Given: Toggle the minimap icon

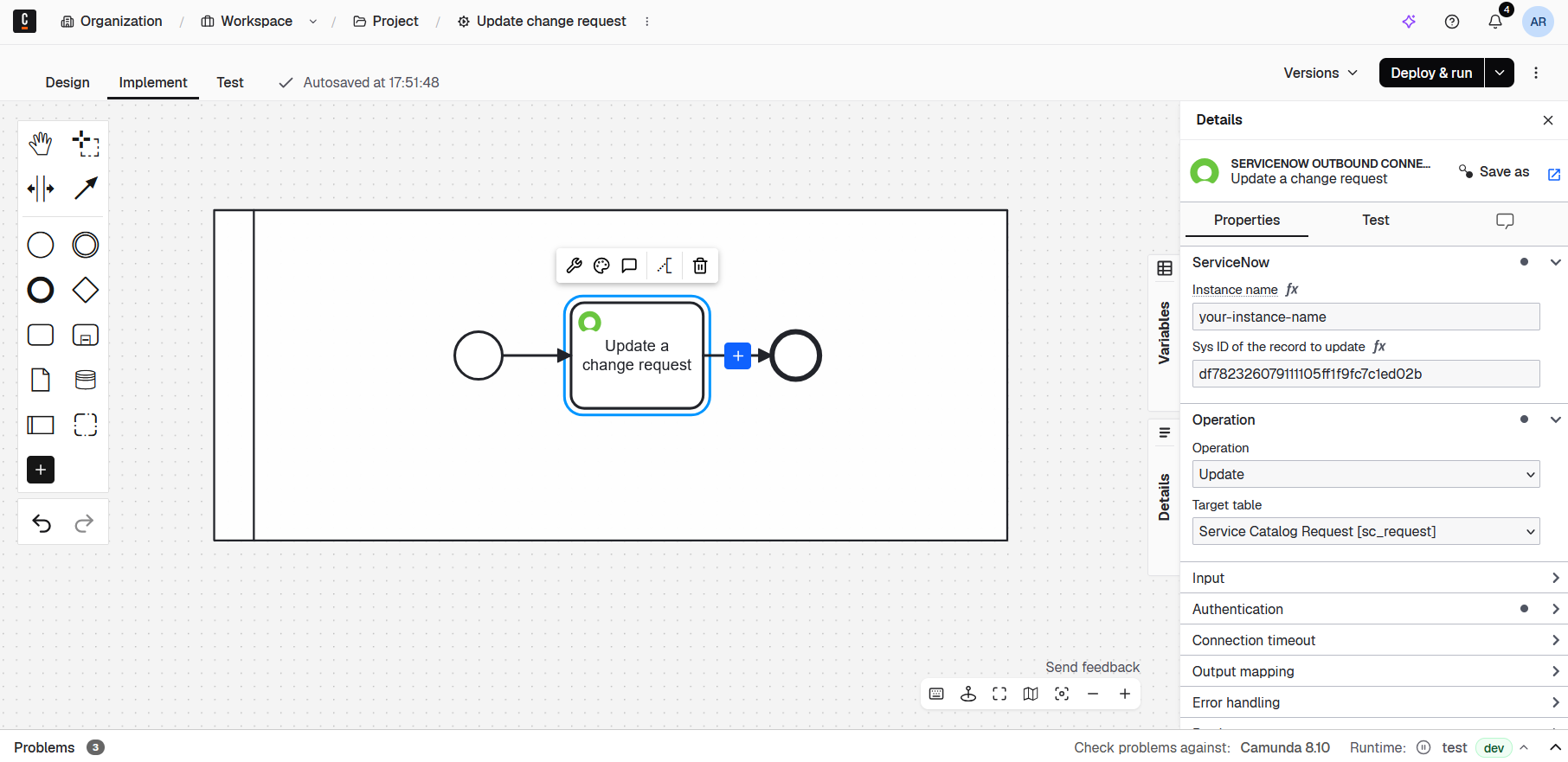Looking at the screenshot, I should pos(1031,694).
